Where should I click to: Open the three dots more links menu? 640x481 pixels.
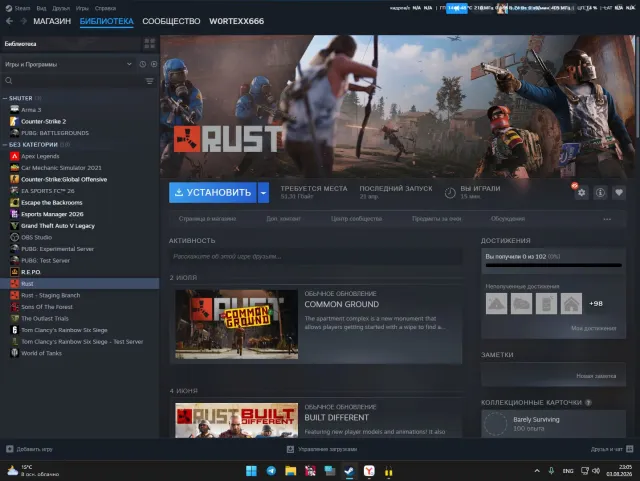point(607,219)
